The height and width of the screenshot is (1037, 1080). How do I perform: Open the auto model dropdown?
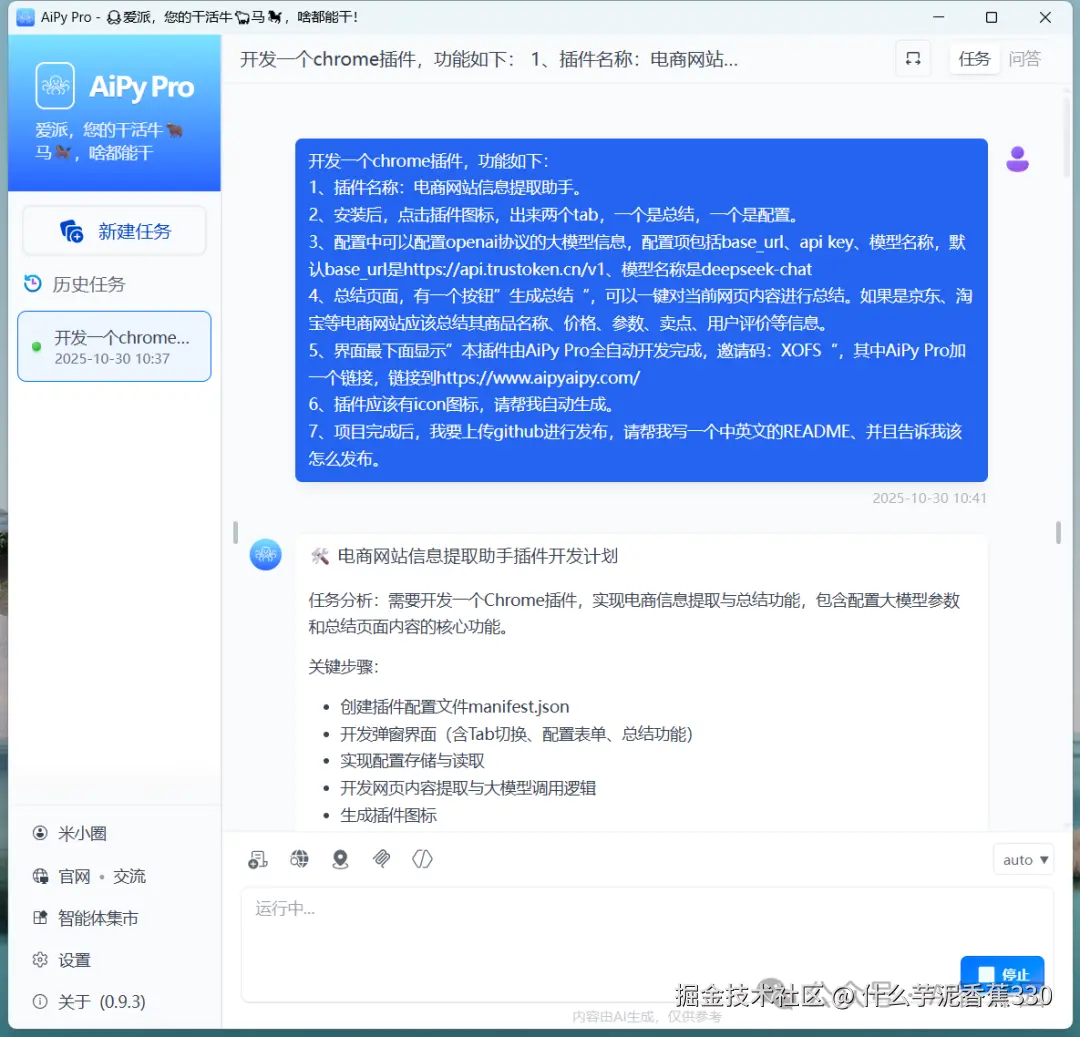(1023, 859)
